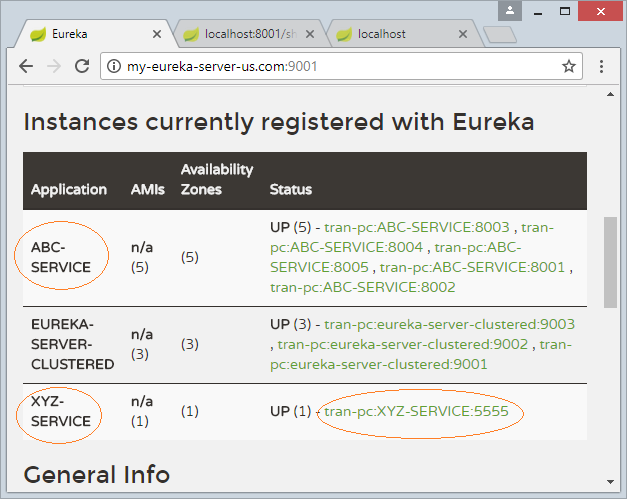Go back using the browser back arrow

[26, 66]
